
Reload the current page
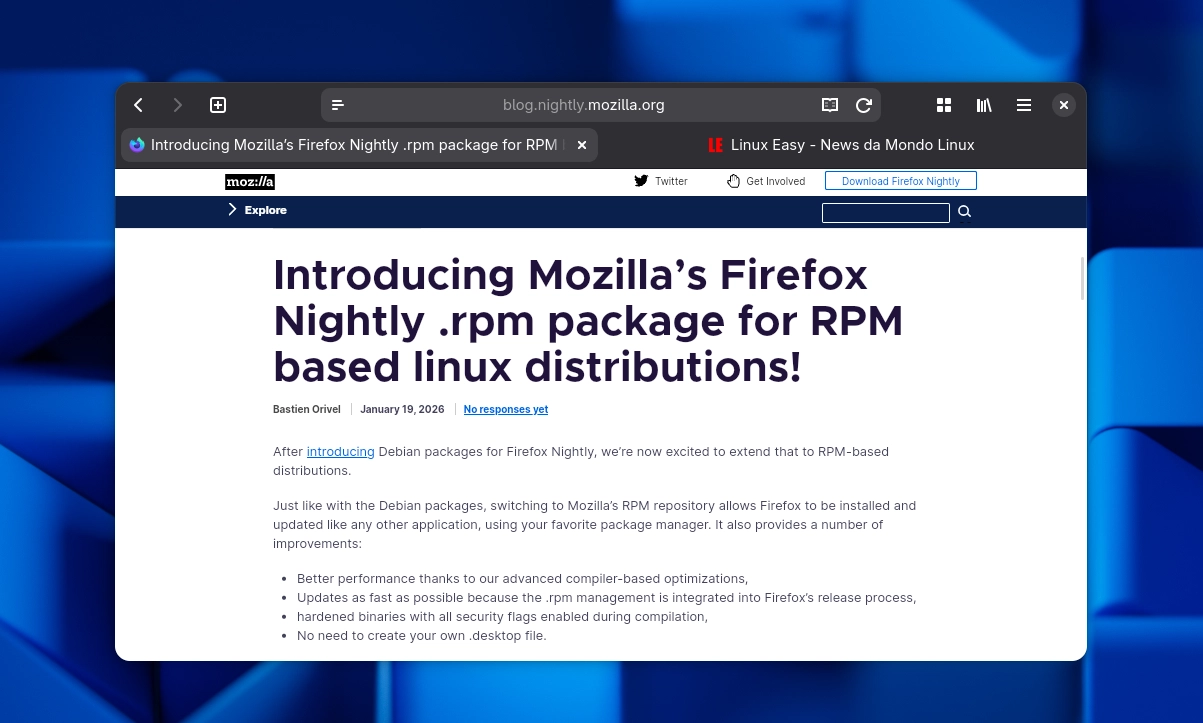864,105
